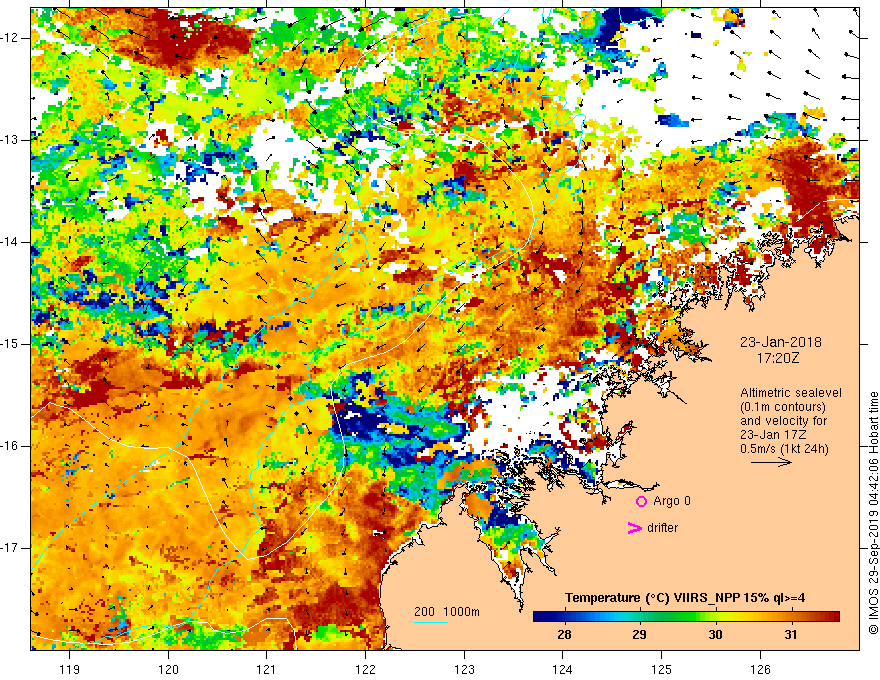The width and height of the screenshot is (880, 680).
Task: Click the longitude axis label 124
Action: tap(563, 669)
